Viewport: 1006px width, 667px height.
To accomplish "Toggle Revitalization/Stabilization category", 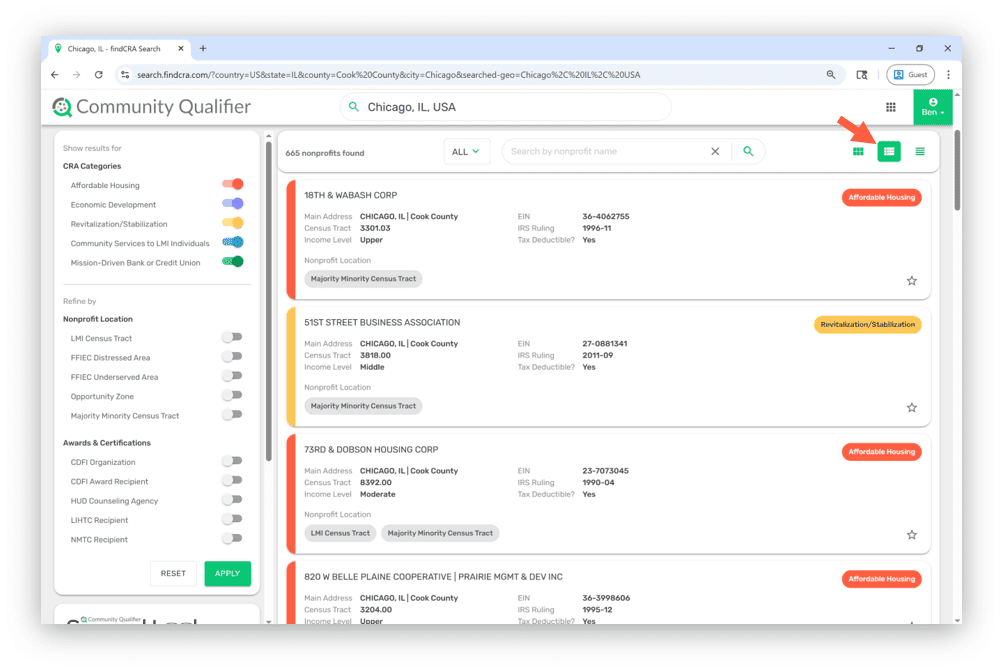I will [233, 223].
